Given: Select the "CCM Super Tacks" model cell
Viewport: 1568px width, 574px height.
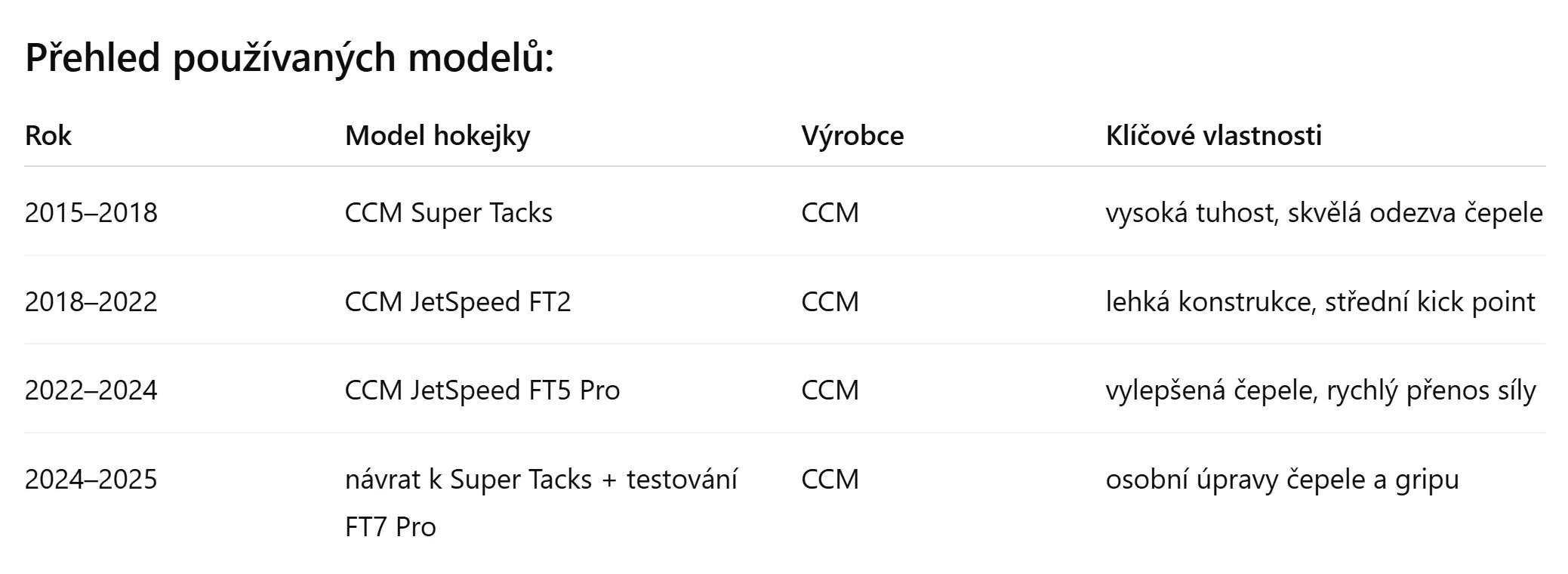Looking at the screenshot, I should pos(448,213).
